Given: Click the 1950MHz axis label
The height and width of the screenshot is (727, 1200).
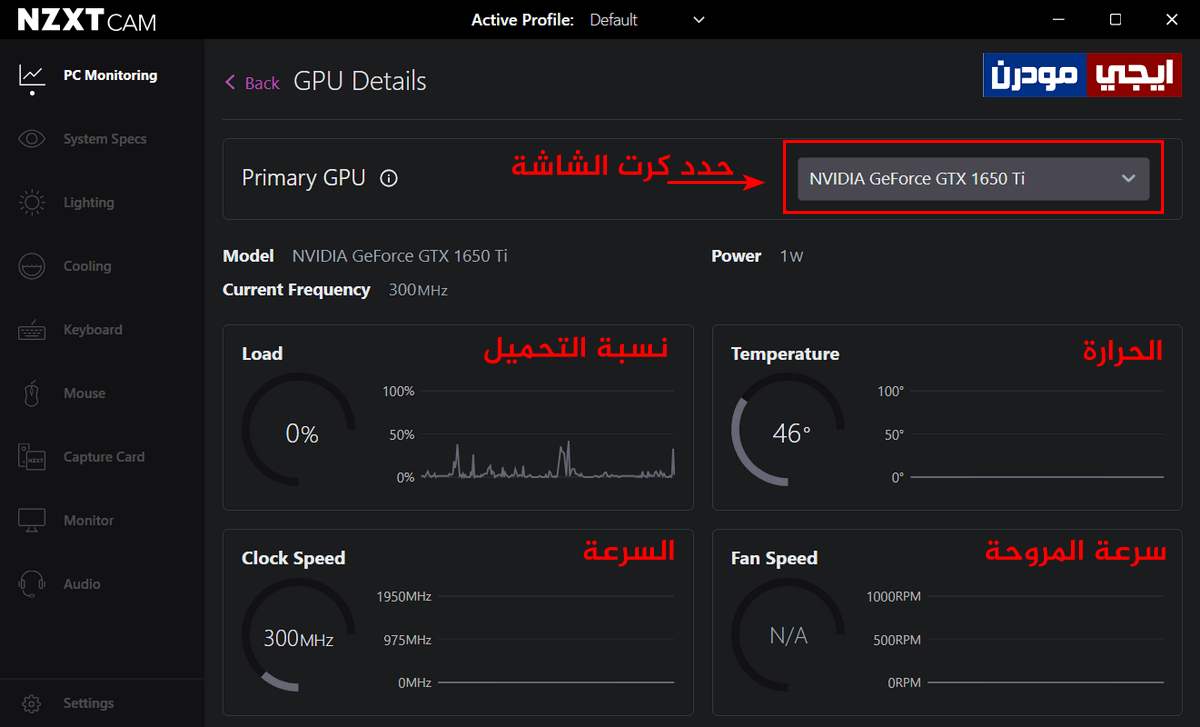Looking at the screenshot, I should (404, 596).
